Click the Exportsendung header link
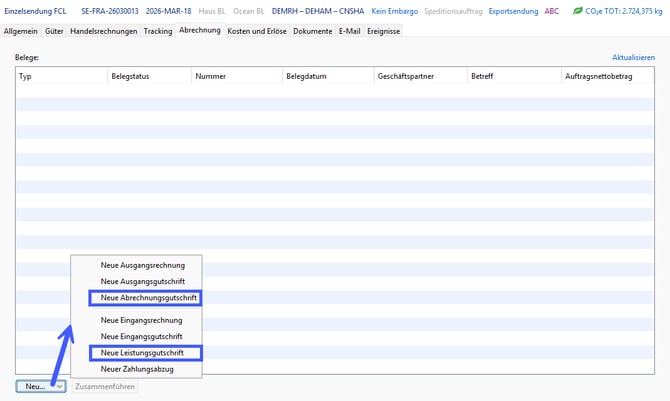 [x=510, y=10]
